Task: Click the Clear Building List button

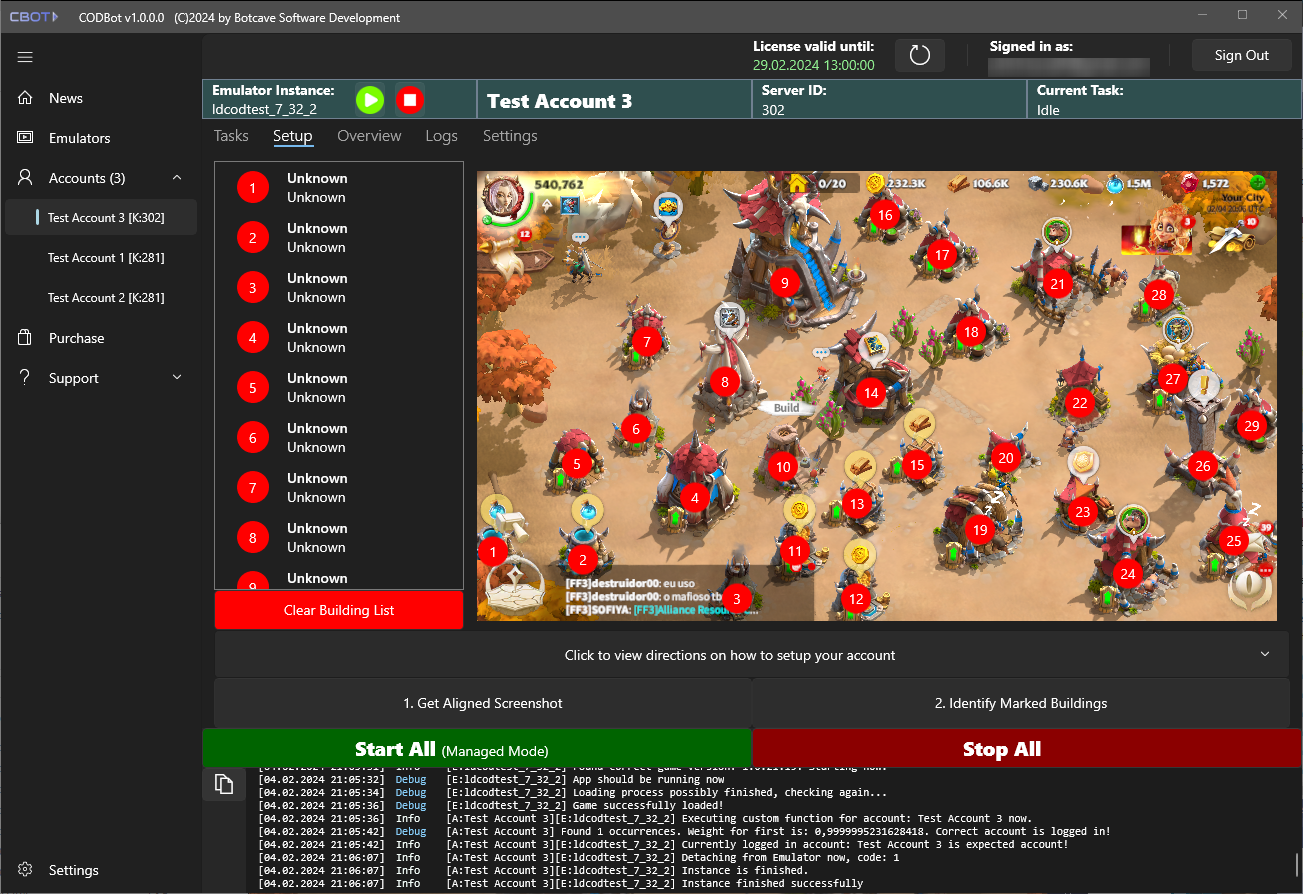Action: [339, 610]
